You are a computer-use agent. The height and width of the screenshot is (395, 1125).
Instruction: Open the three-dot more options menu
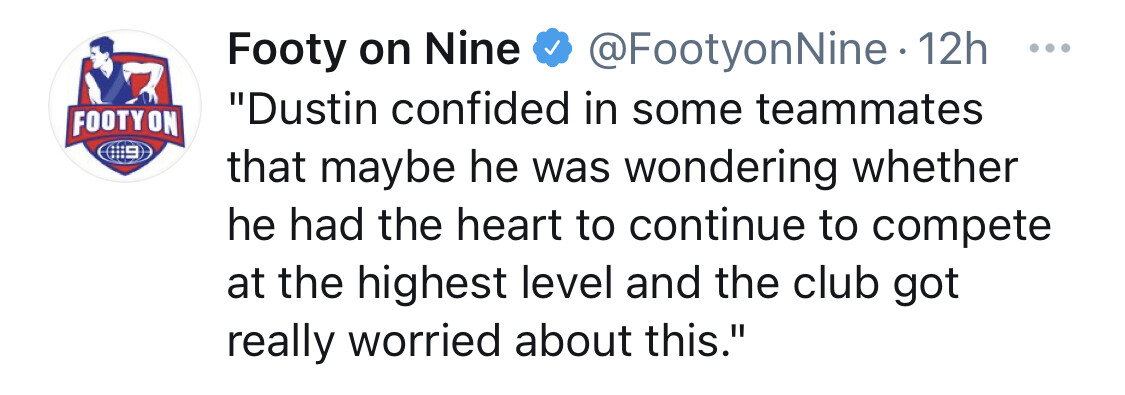(1050, 49)
